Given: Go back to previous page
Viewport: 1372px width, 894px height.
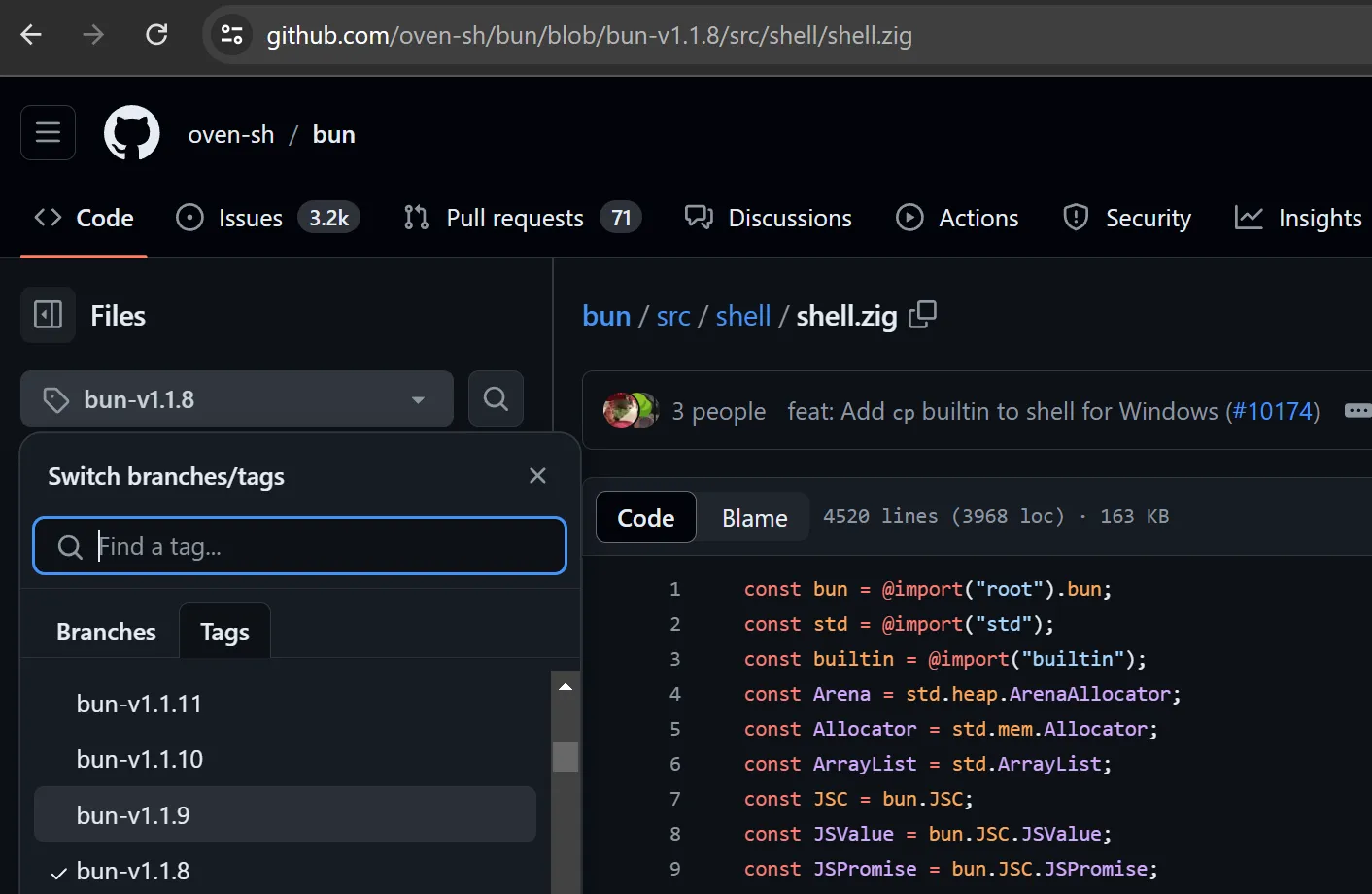Looking at the screenshot, I should coord(31,35).
